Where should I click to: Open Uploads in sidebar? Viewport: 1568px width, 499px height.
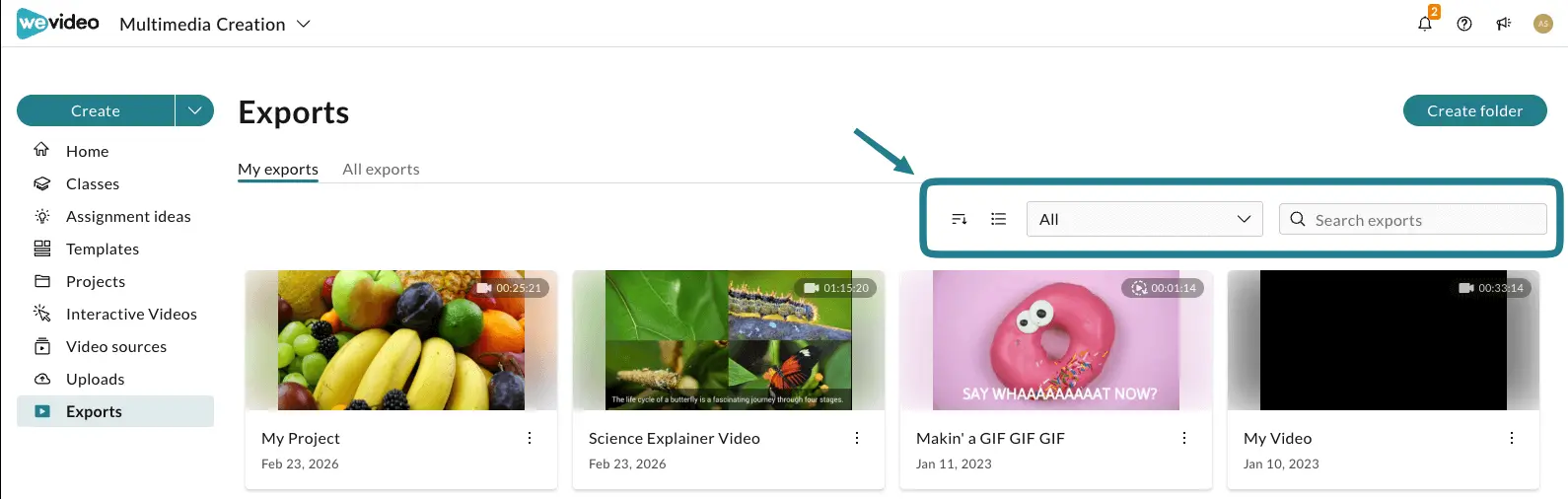(115, 379)
